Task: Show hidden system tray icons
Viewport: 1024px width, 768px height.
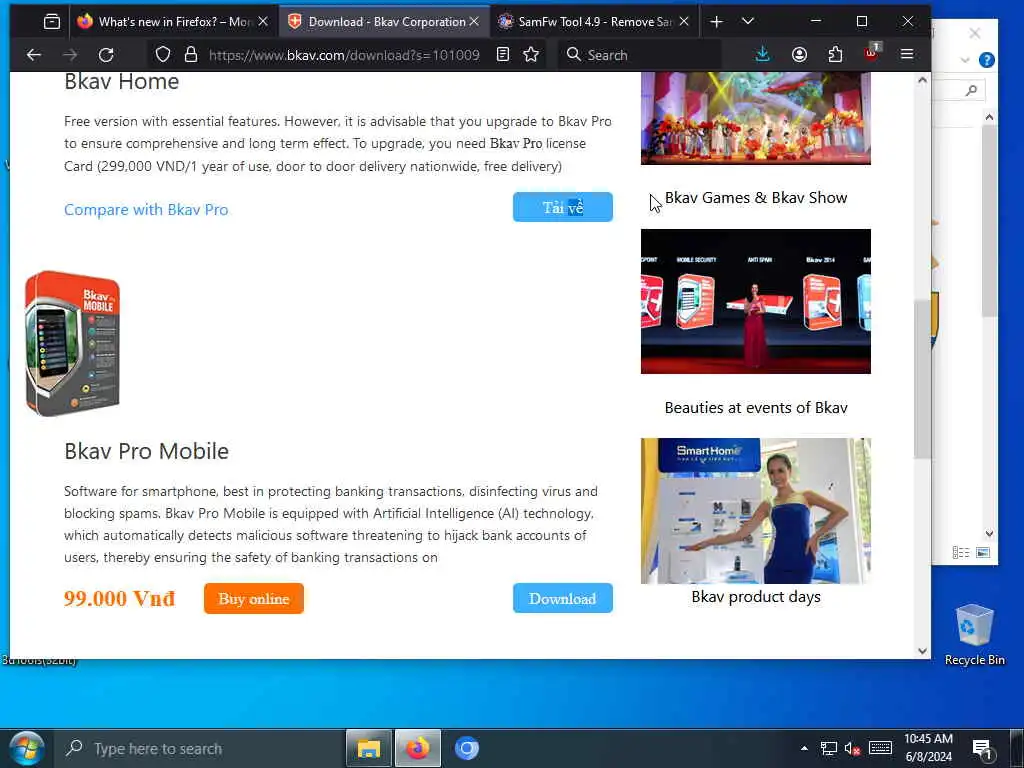Action: (x=804, y=748)
